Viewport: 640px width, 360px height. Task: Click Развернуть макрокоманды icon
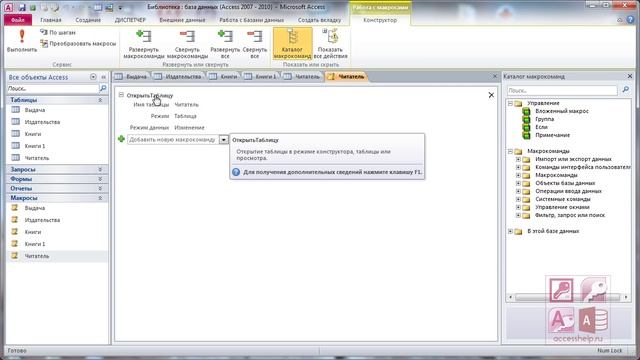[x=144, y=44]
